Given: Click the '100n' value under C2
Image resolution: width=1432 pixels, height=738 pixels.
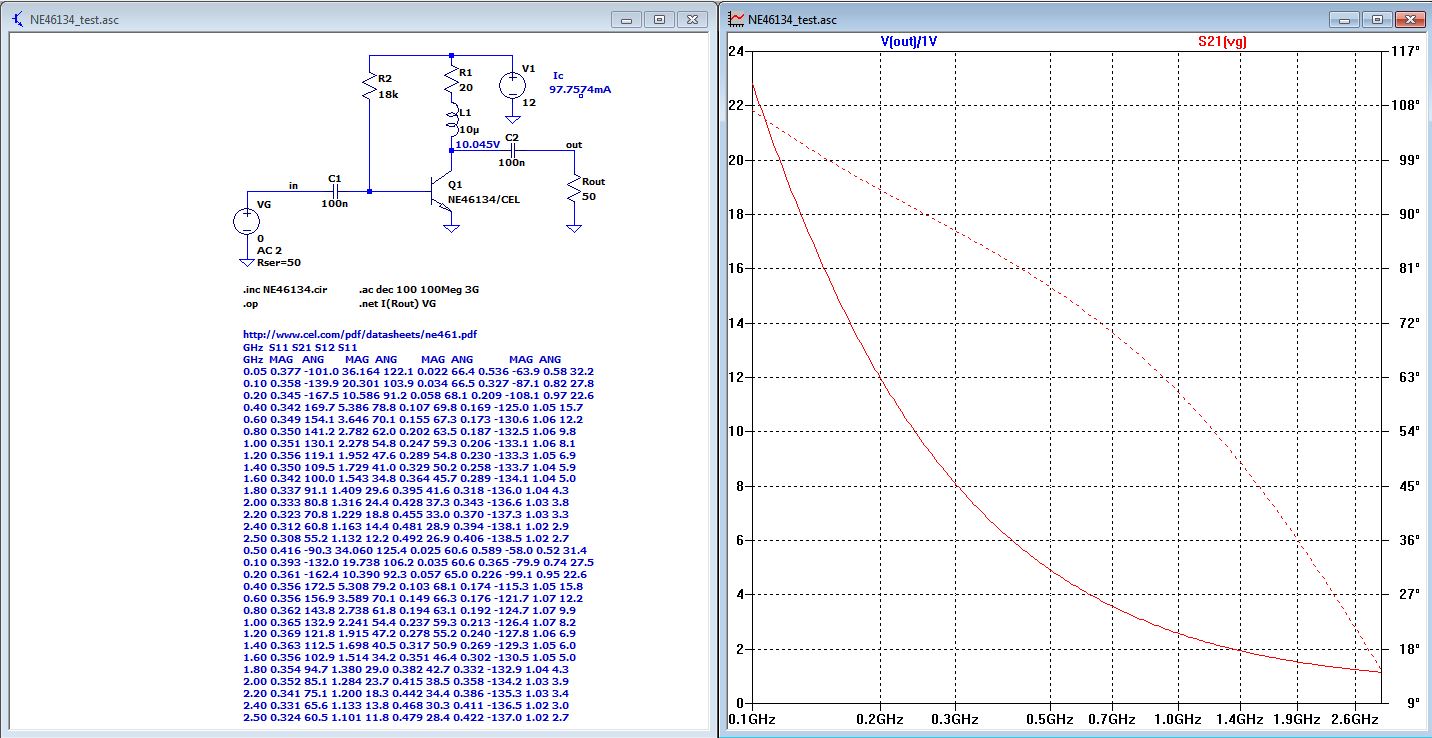Looking at the screenshot, I should tap(511, 162).
